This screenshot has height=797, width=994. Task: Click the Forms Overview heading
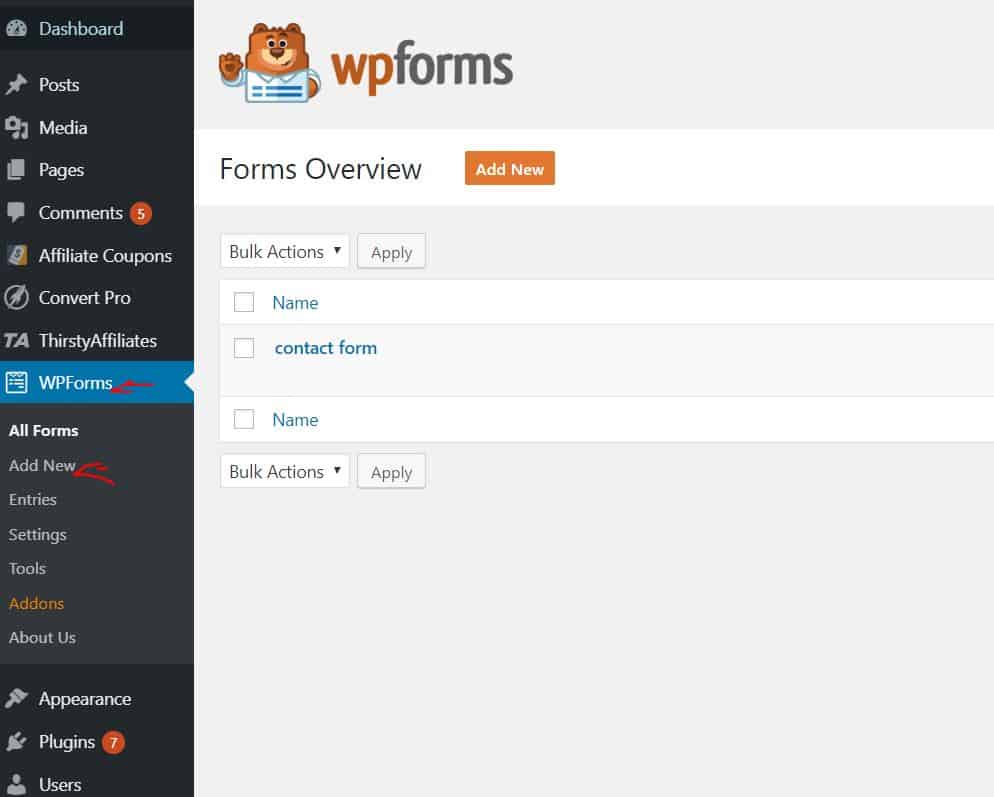point(320,169)
